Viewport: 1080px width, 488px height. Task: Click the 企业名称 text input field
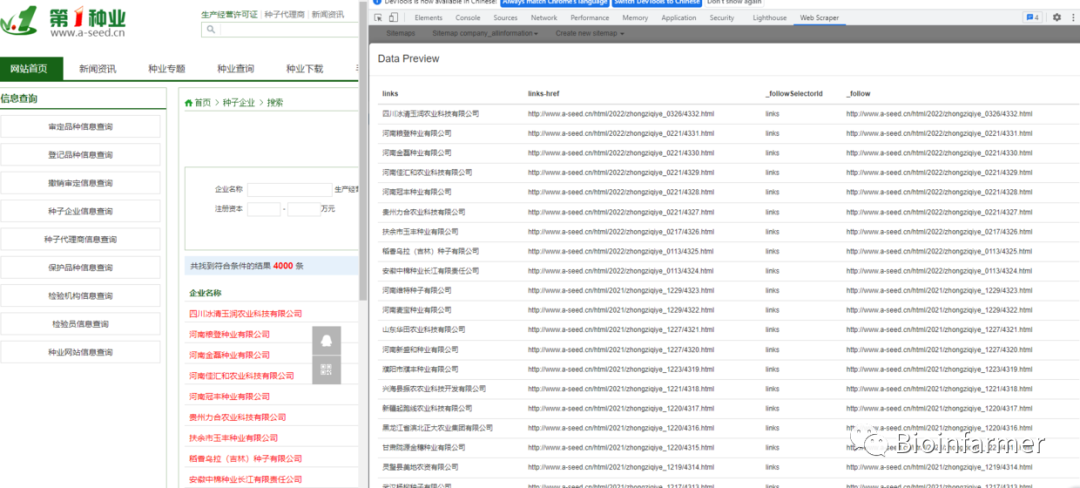[x=289, y=189]
